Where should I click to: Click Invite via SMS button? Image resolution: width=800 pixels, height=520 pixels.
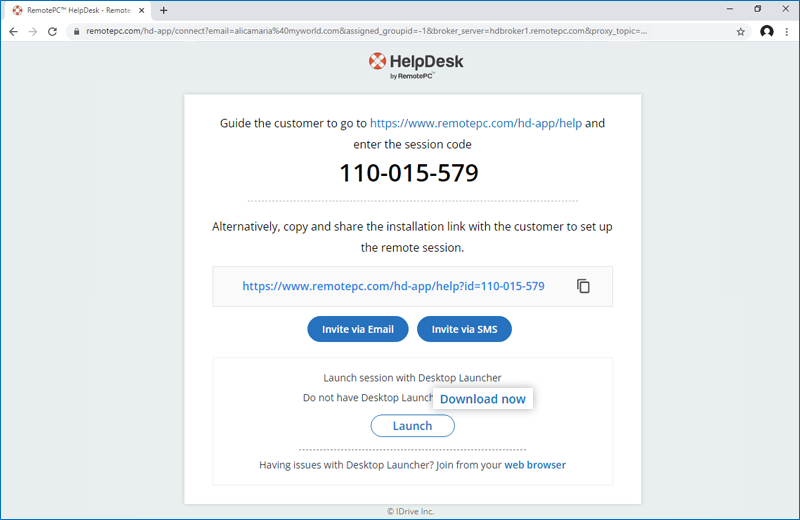(464, 329)
